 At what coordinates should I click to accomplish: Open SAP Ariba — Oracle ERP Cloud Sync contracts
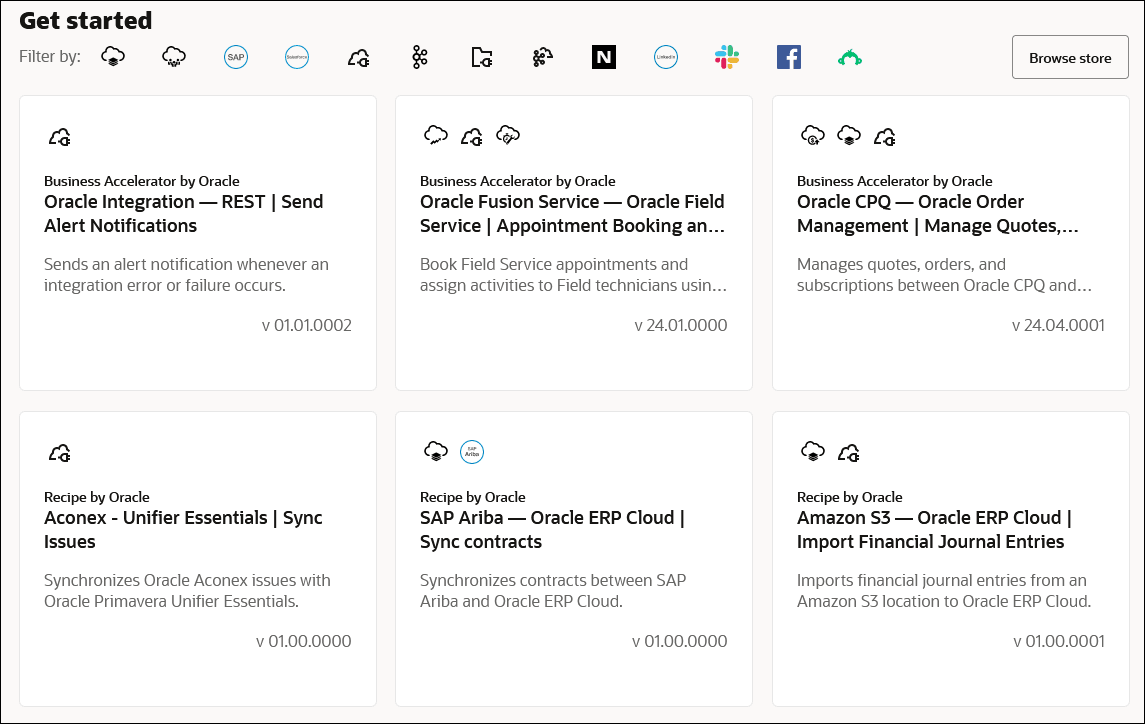pos(552,530)
